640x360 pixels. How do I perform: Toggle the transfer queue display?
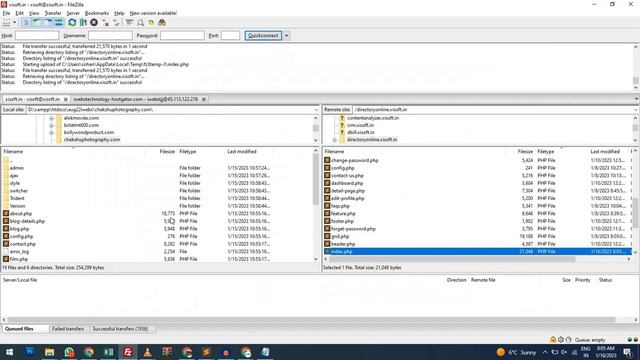[59, 23]
